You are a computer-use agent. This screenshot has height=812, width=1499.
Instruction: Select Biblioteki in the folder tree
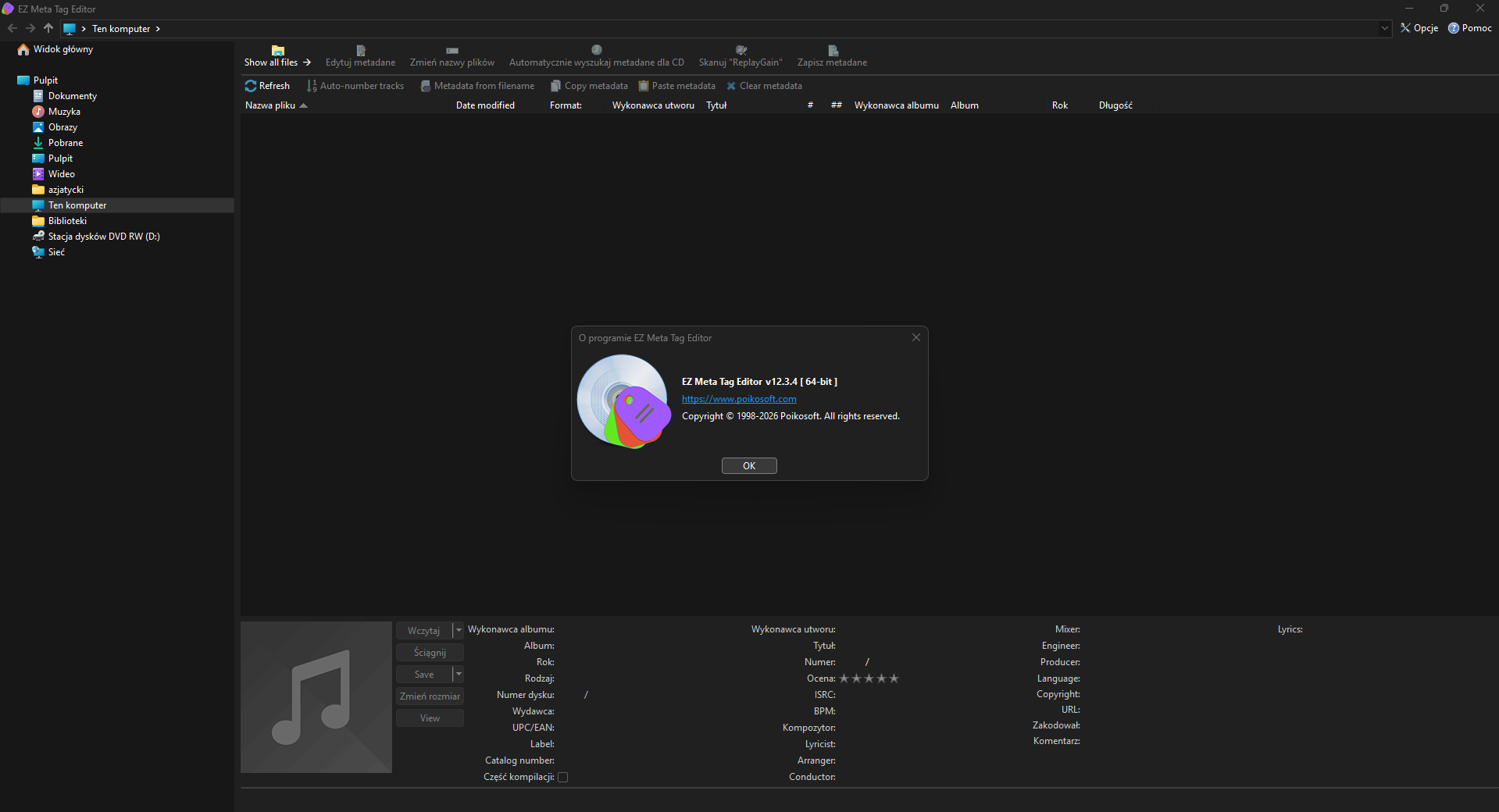(59, 221)
